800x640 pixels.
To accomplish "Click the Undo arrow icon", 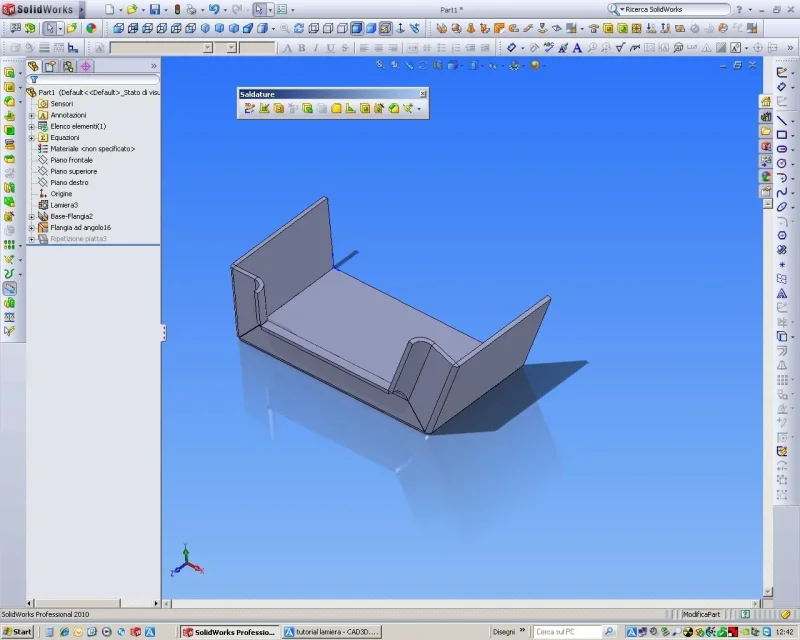I will point(213,9).
